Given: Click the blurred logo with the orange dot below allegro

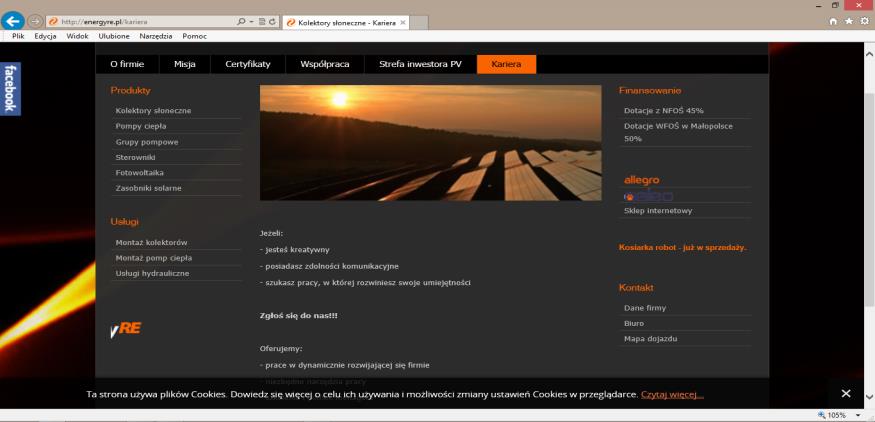Looking at the screenshot, I should point(648,196).
